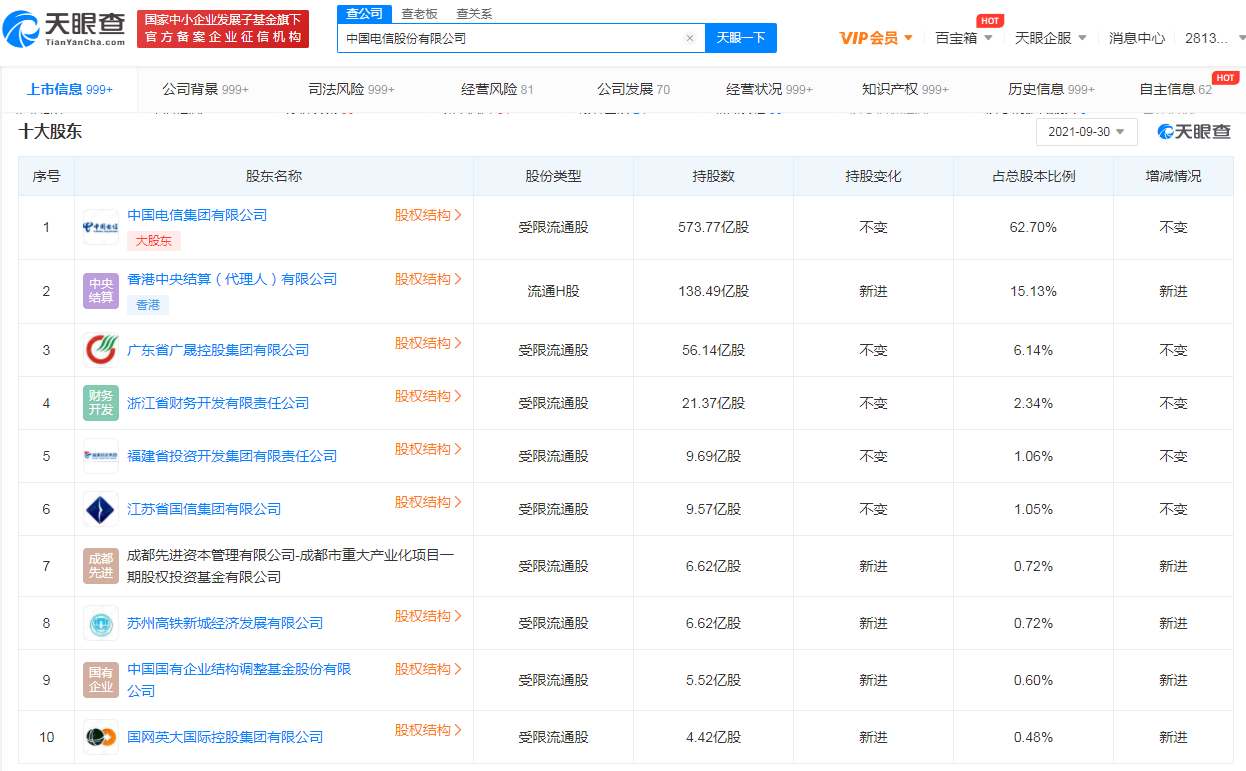The image size is (1246, 771).
Task: Click the 占总股本比例 column header
Action: coord(1033,176)
